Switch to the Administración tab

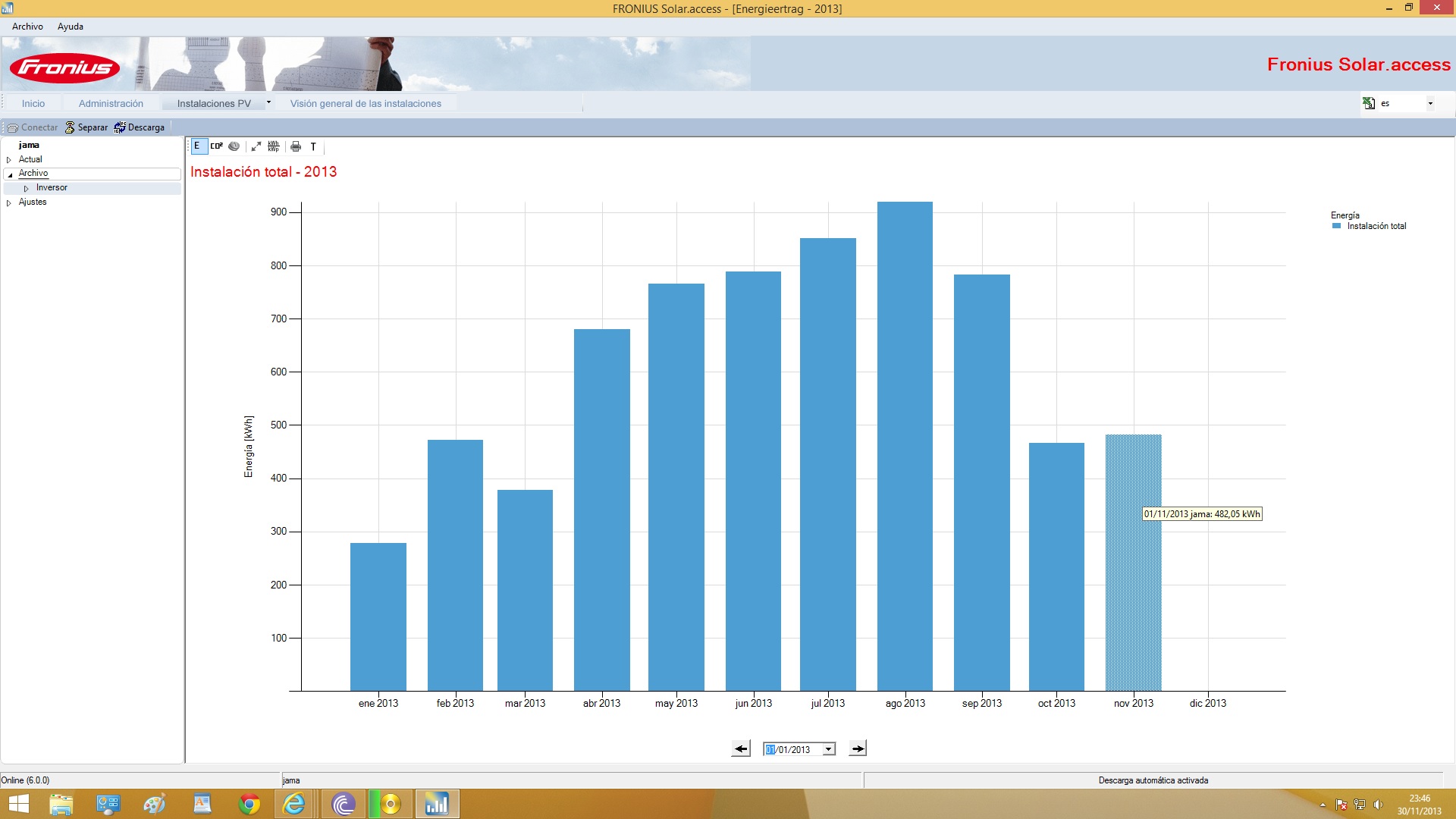111,104
